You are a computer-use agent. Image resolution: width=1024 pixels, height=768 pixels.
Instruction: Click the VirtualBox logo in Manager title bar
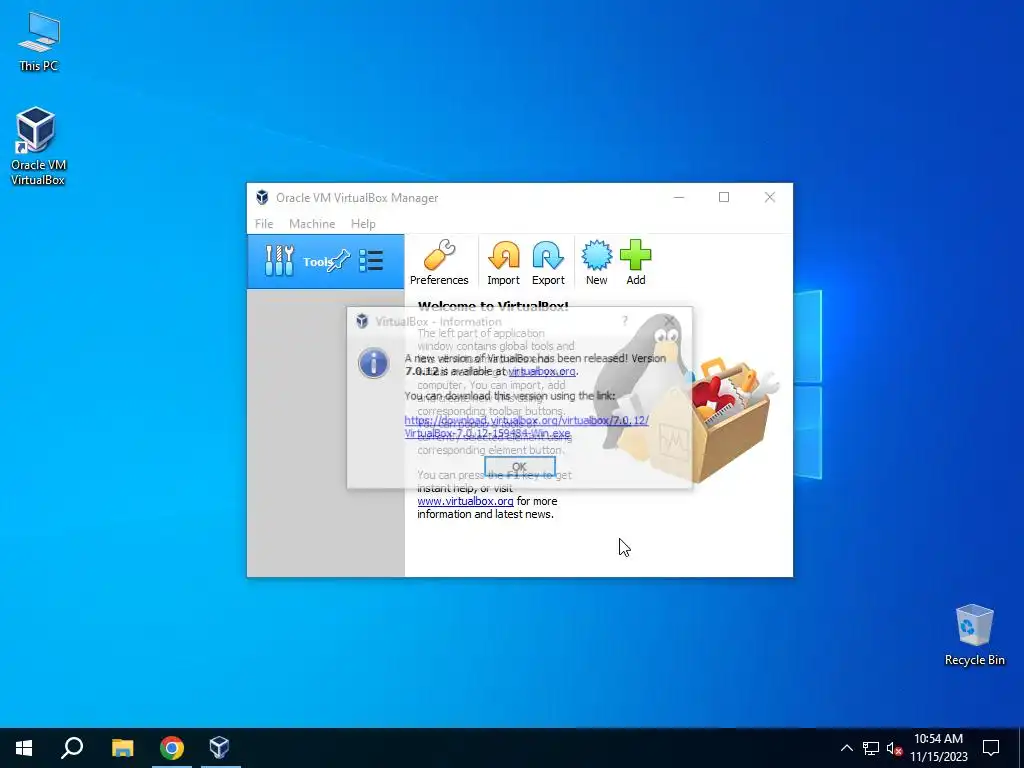coord(263,197)
